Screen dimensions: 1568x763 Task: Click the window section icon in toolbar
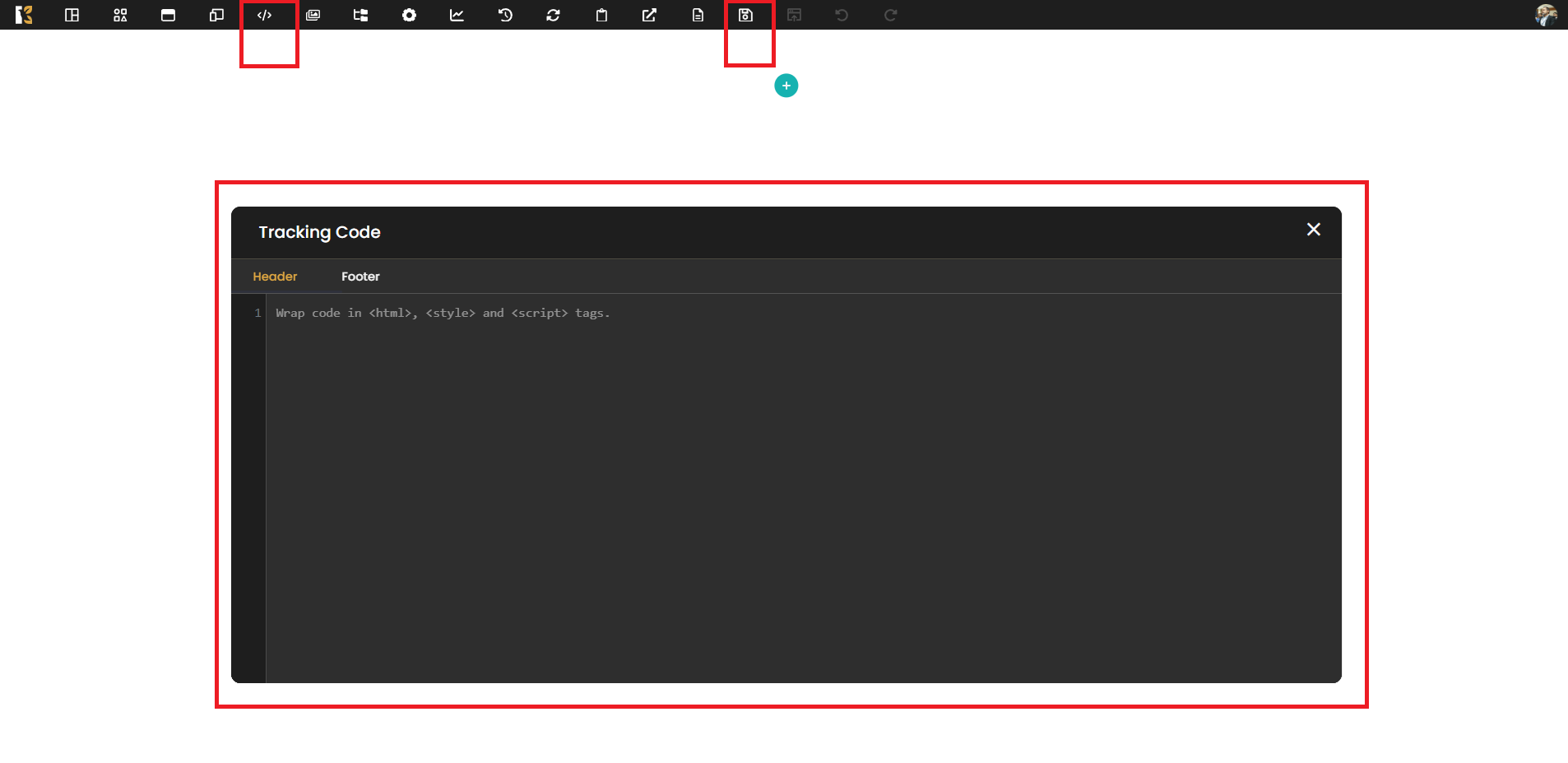[168, 15]
